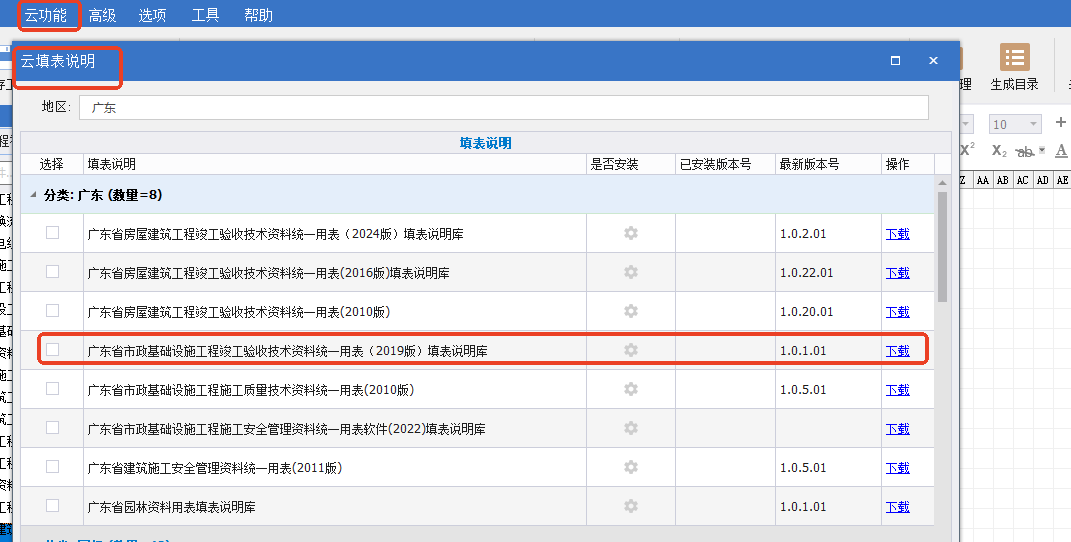Click the vertical scrollbar in the table list
This screenshot has height=542, width=1071.
coord(942,246)
